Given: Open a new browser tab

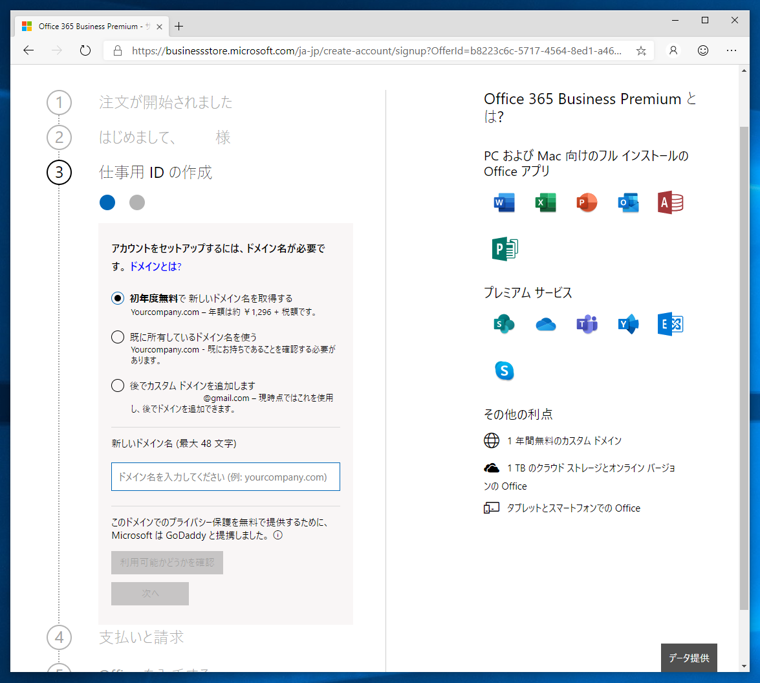Looking at the screenshot, I should pyautogui.click(x=179, y=26).
